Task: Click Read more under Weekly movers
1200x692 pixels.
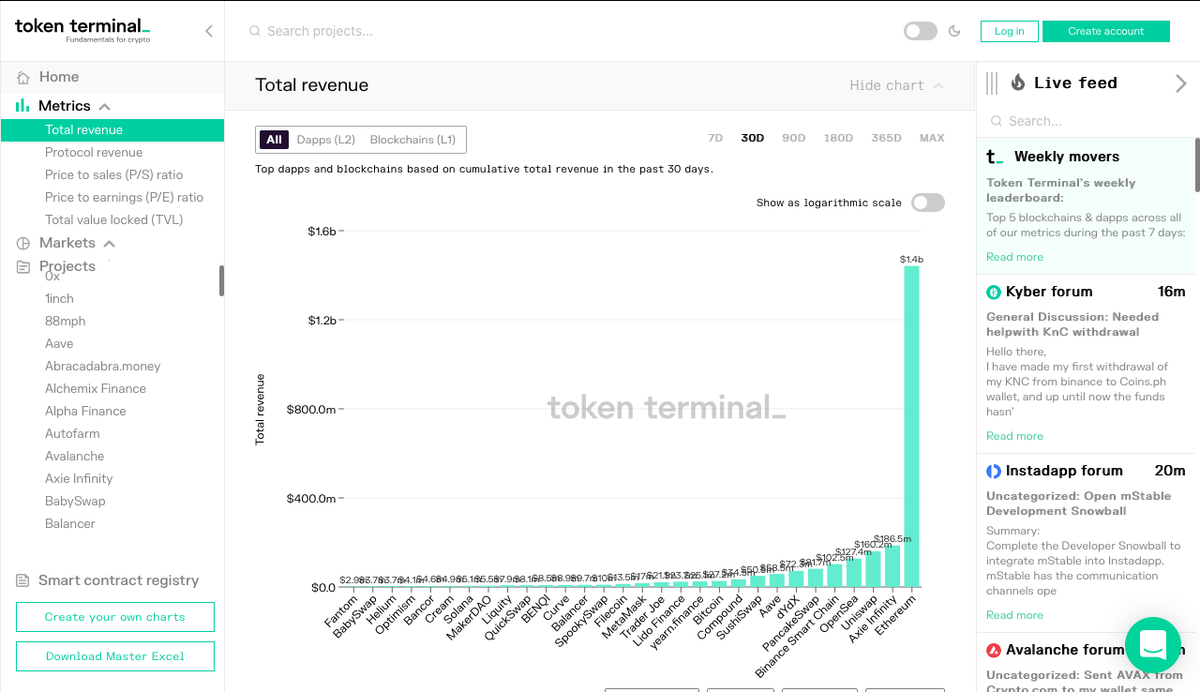Action: coord(1014,258)
